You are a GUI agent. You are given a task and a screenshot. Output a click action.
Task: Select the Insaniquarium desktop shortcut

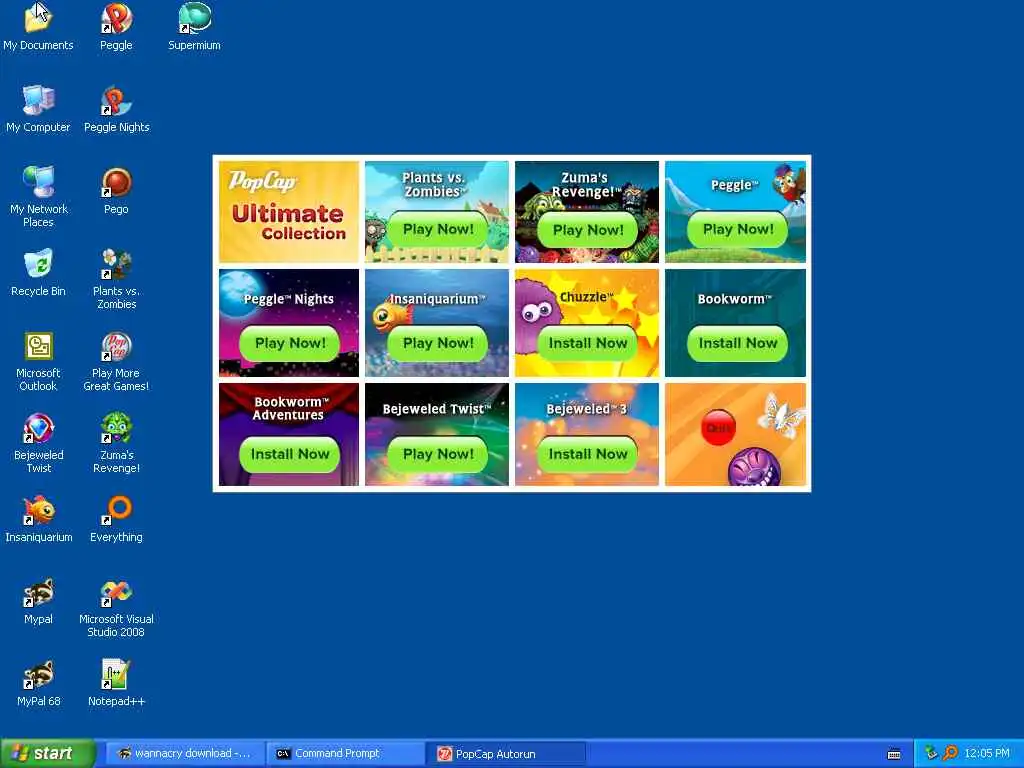39,519
